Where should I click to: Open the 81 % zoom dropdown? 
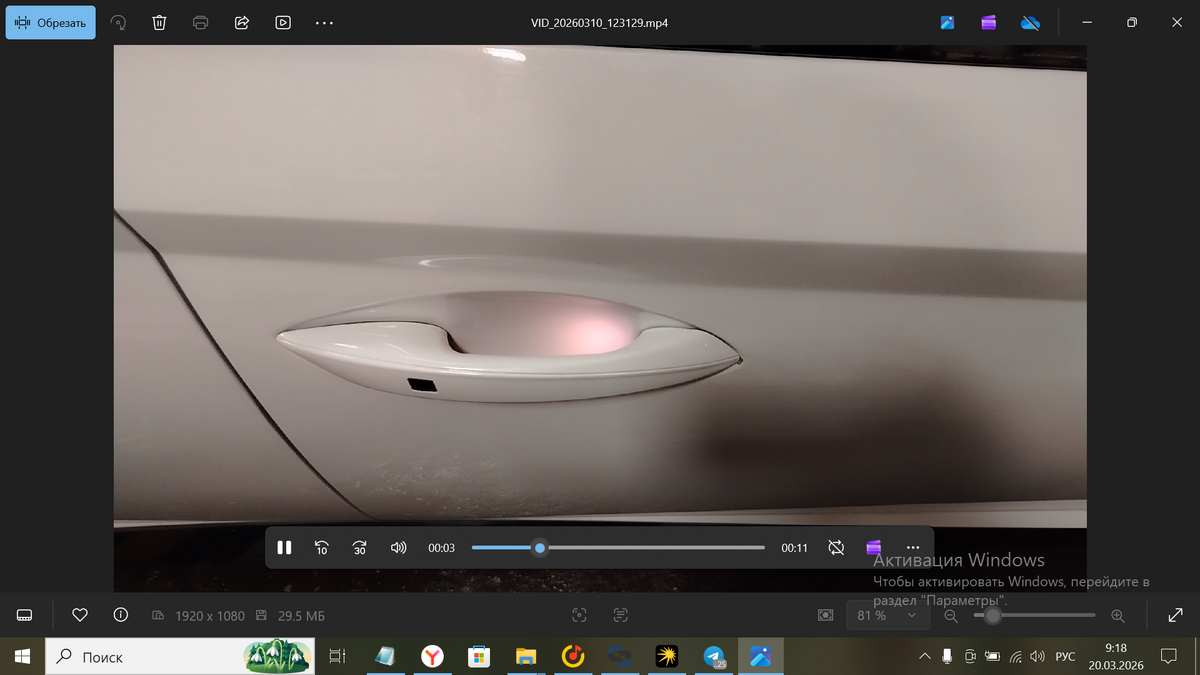click(x=886, y=616)
